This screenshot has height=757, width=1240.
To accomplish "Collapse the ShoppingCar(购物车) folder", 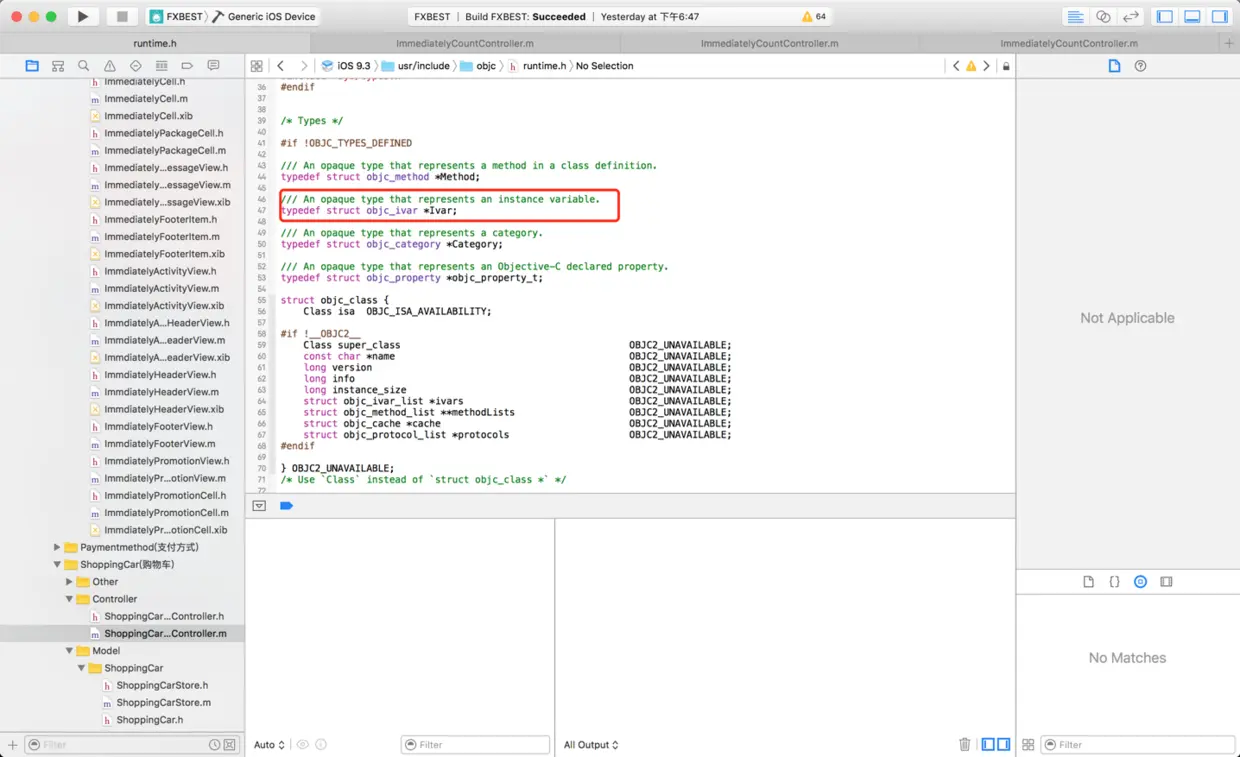I will 57,564.
